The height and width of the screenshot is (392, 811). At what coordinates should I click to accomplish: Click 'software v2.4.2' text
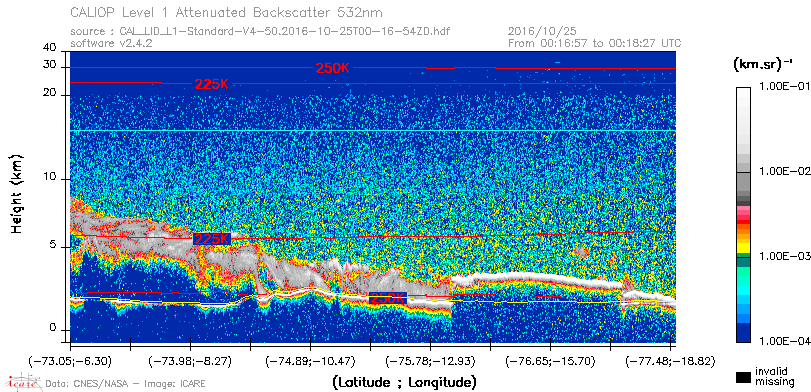pos(111,43)
